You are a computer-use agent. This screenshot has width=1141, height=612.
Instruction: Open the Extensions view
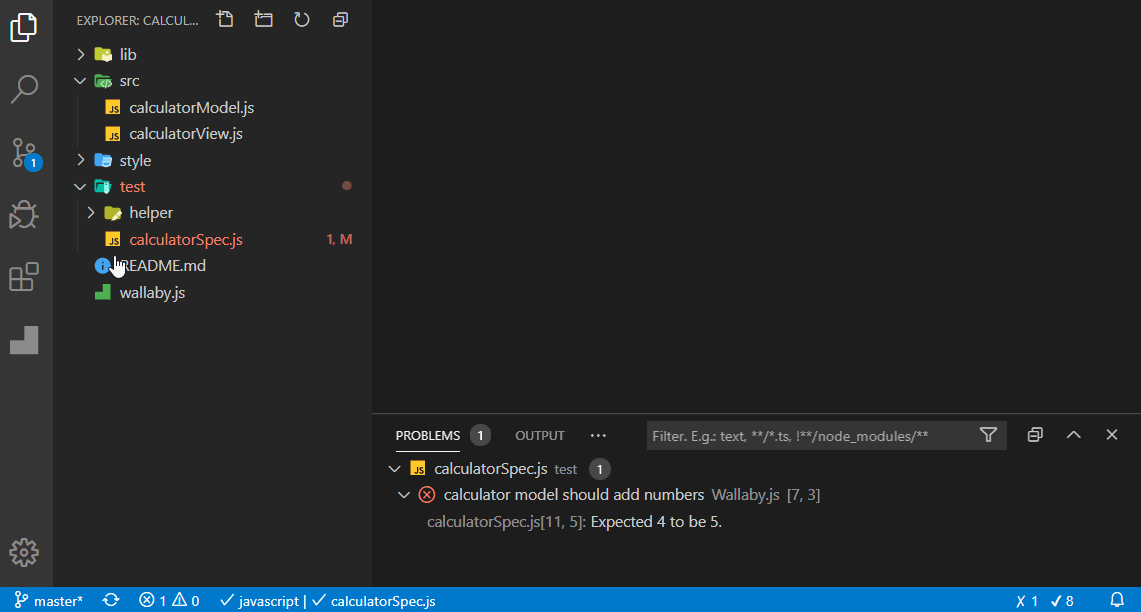tap(24, 277)
